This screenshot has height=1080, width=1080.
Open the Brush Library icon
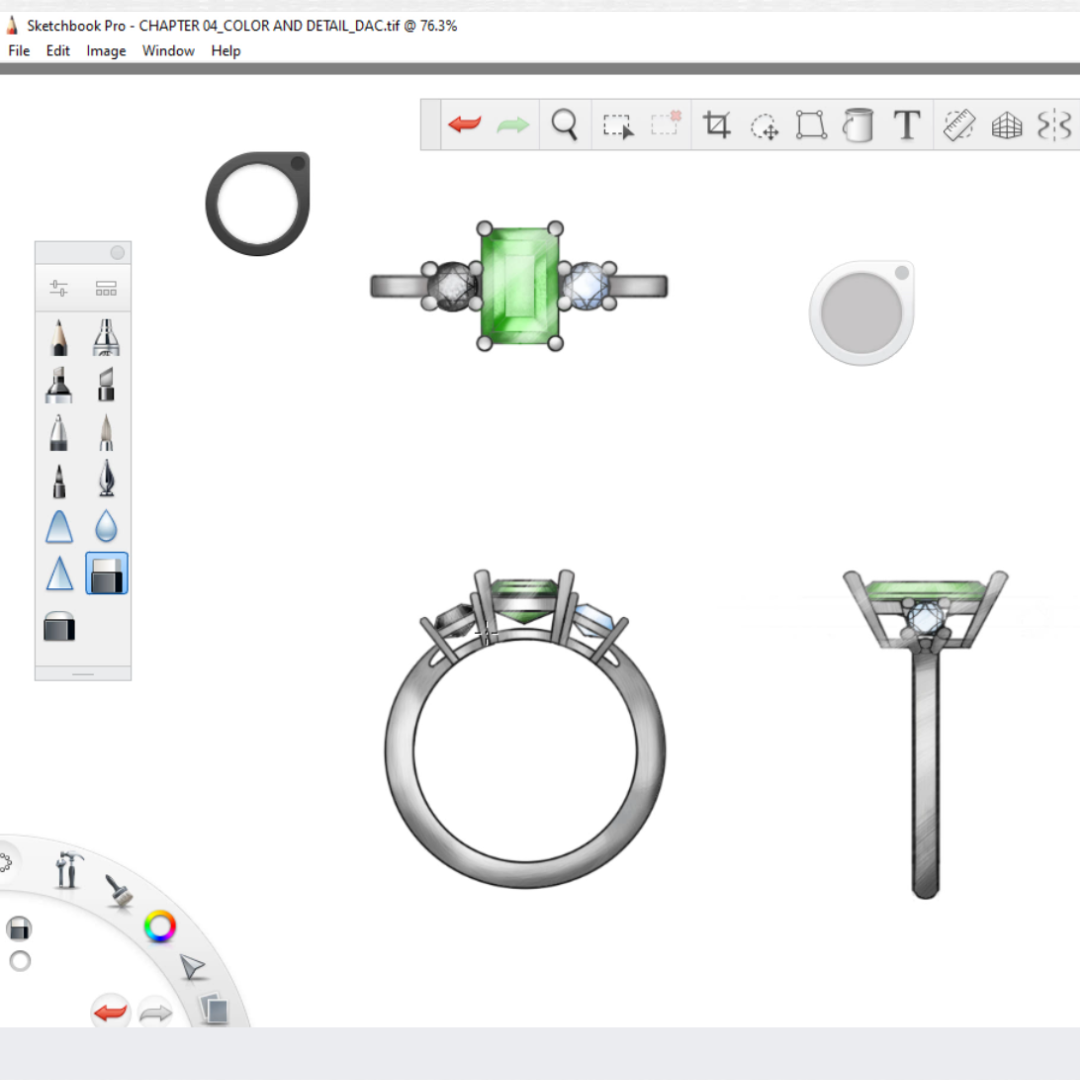[105, 288]
